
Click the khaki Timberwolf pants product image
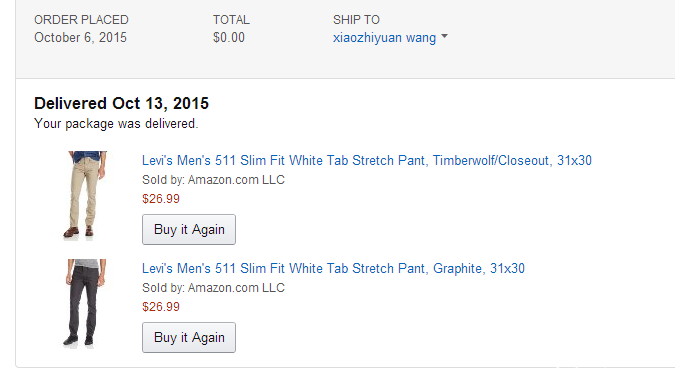tap(84, 195)
